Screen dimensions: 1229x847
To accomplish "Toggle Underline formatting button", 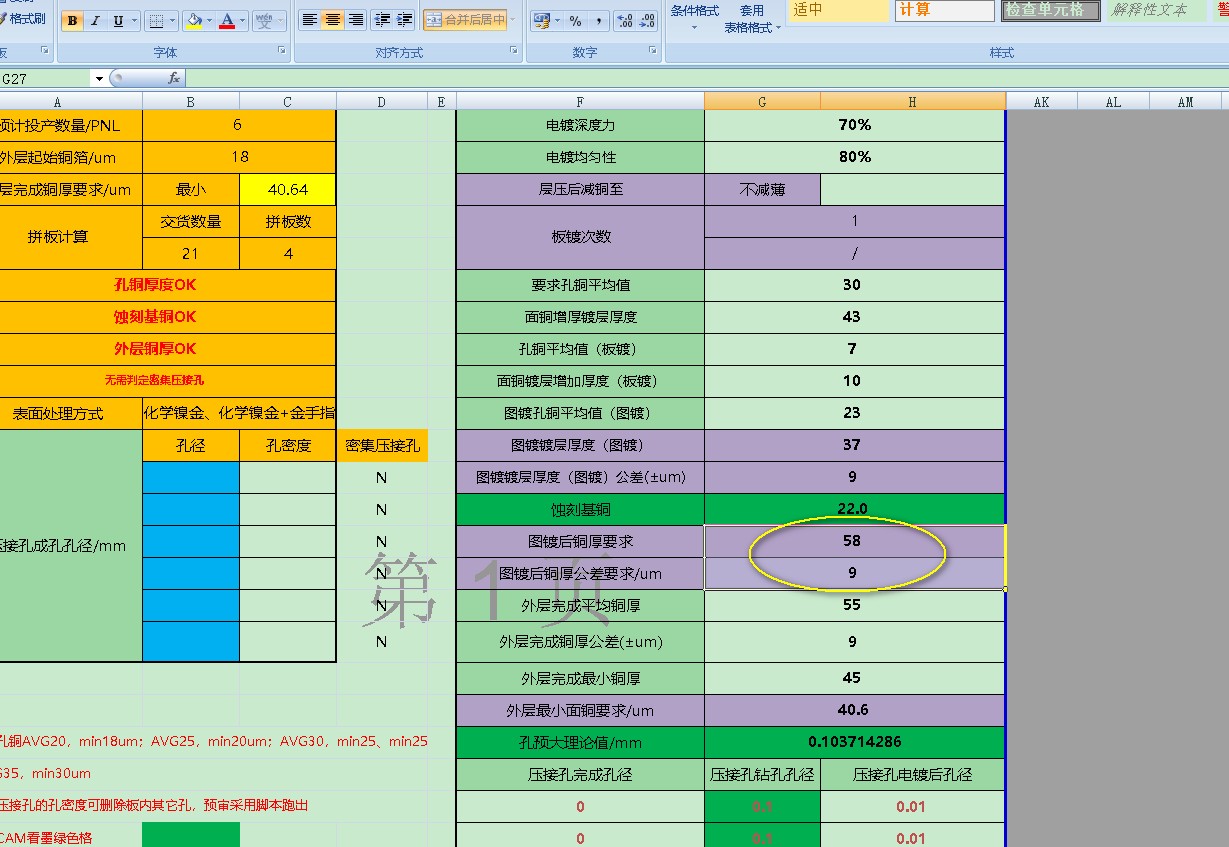I will [119, 20].
